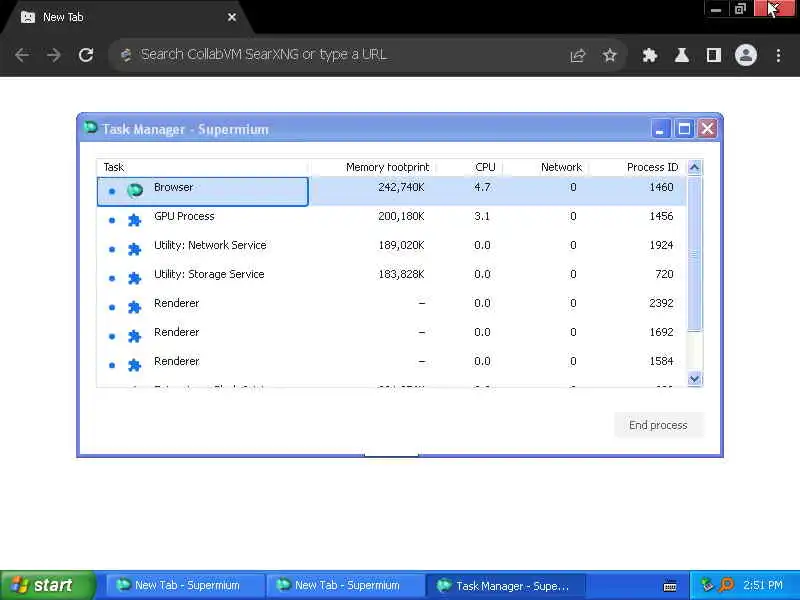Screen dimensions: 800x600
Task: Click the on-screen keyboard taskbar icon
Action: (670, 586)
